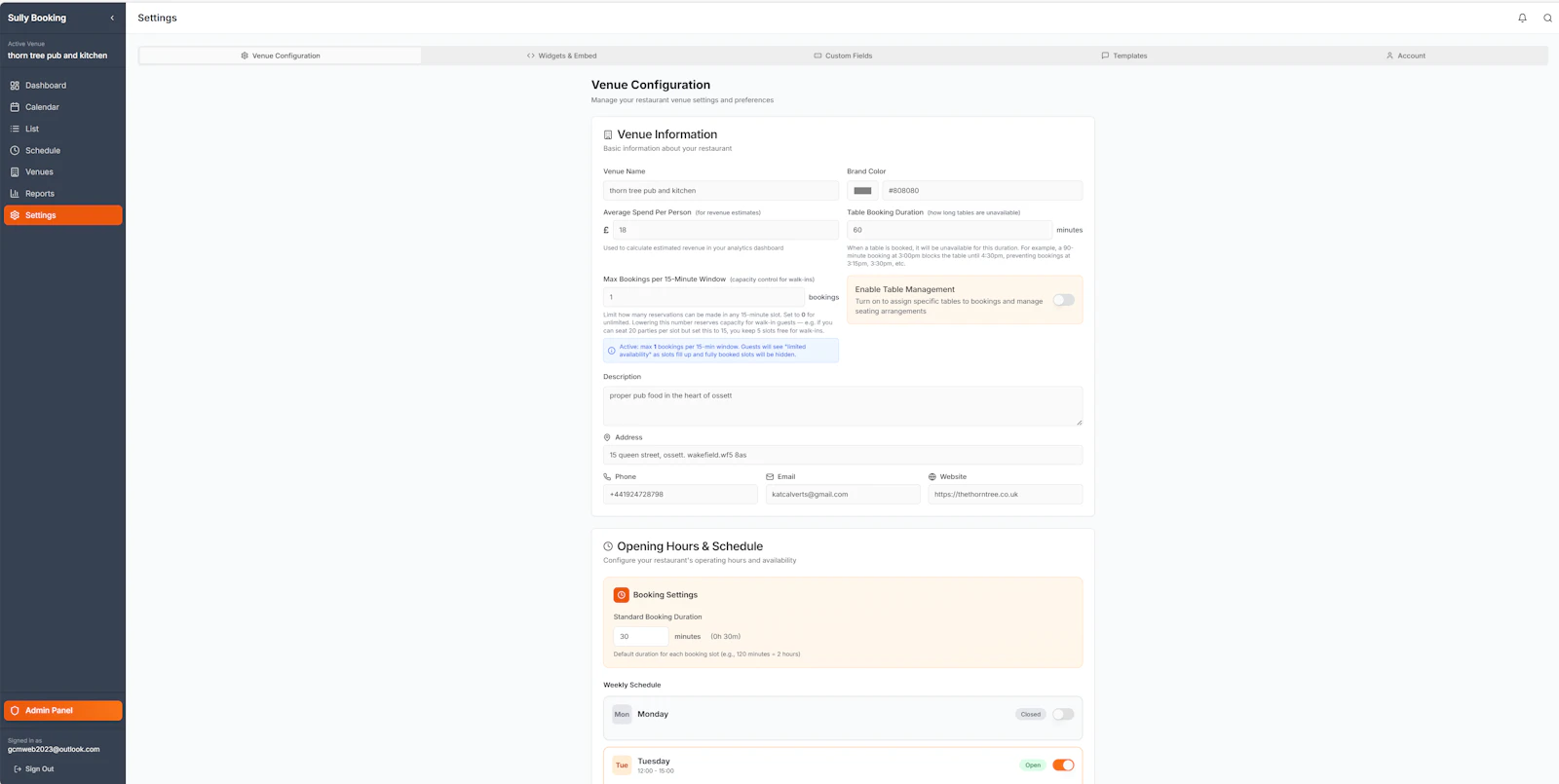This screenshot has height=784, width=1559.
Task: Click the Venue Name input field
Action: coord(721,191)
